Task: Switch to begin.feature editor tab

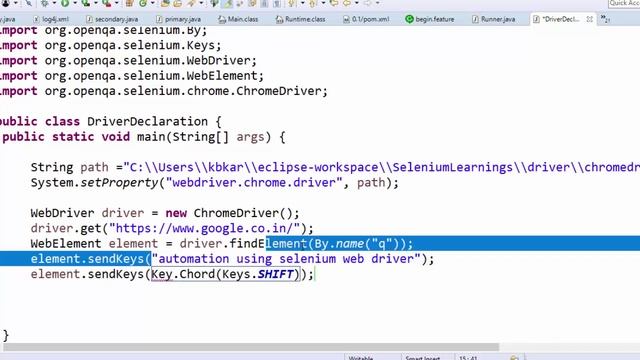Action: click(430, 19)
